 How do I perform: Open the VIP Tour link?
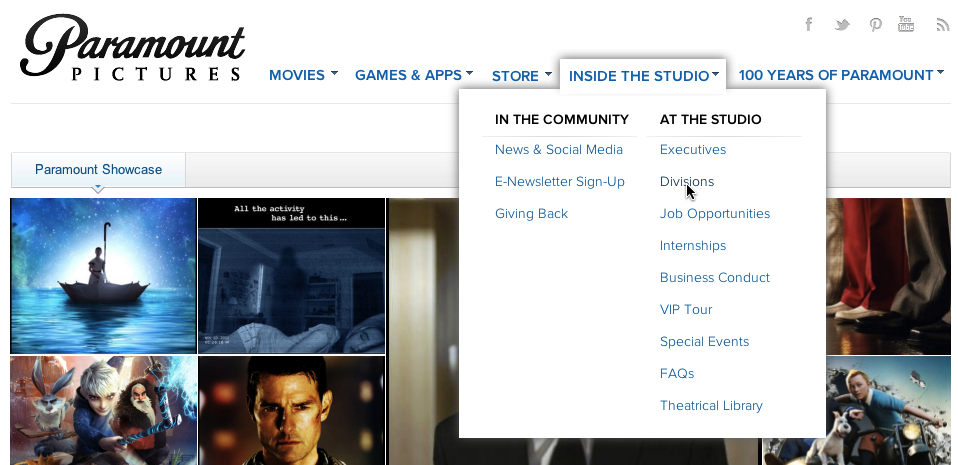point(686,309)
